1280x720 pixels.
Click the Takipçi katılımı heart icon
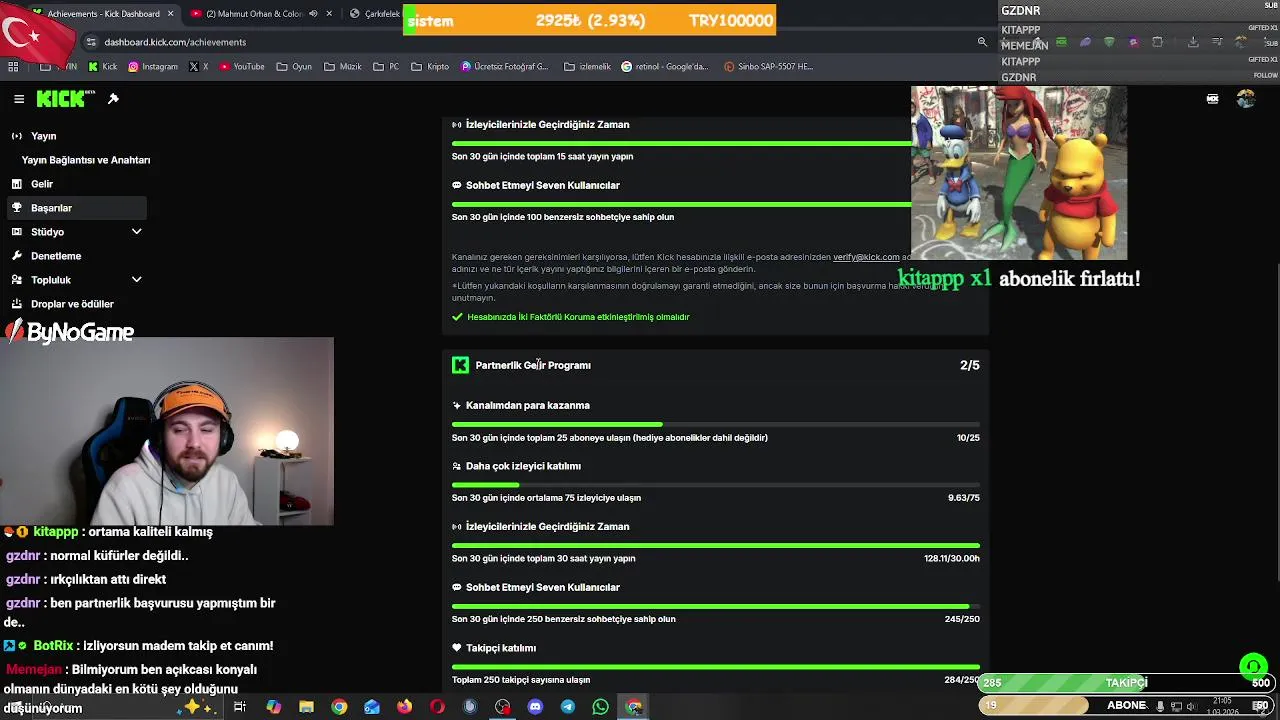coord(457,648)
